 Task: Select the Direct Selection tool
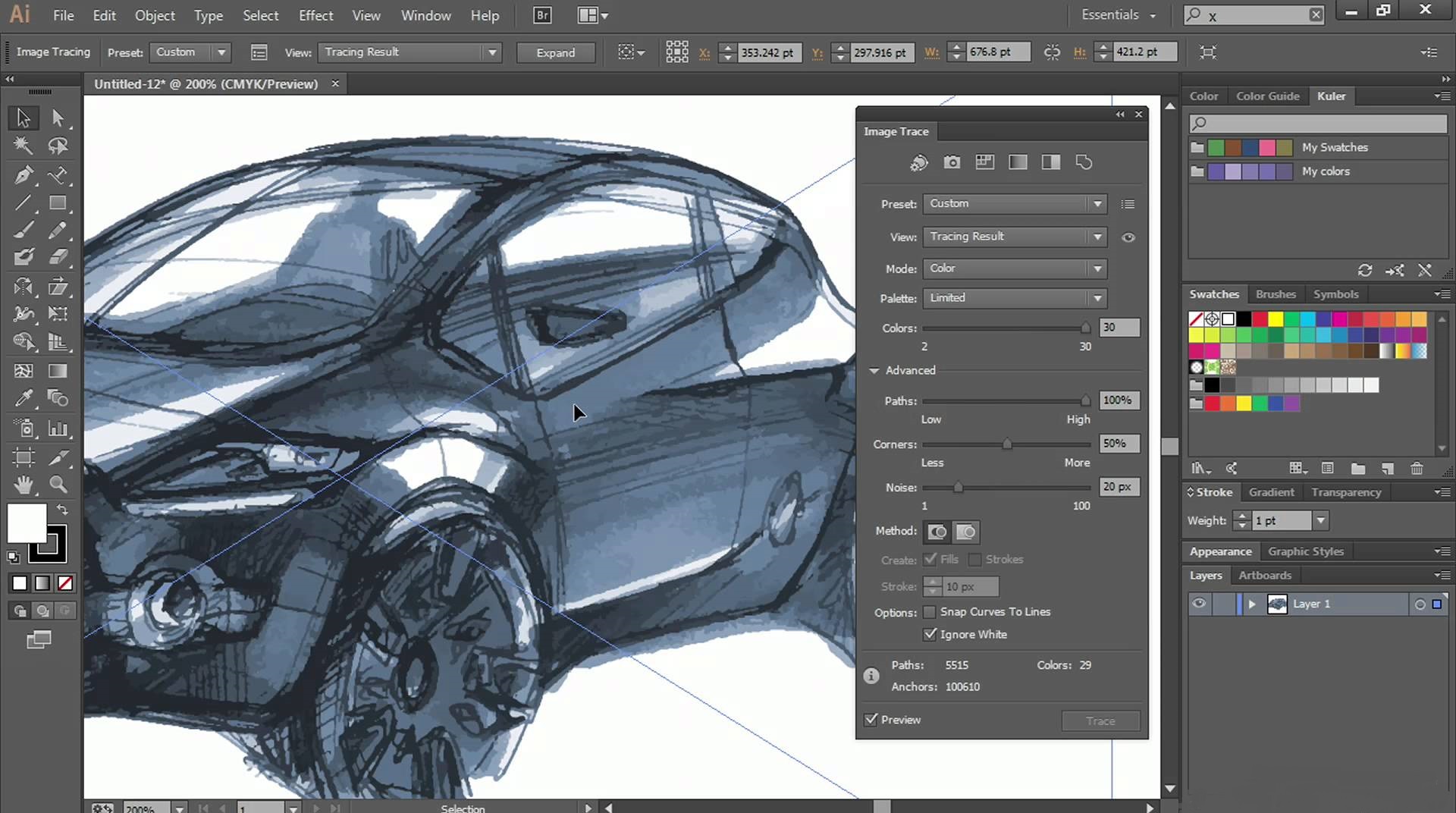[x=58, y=118]
